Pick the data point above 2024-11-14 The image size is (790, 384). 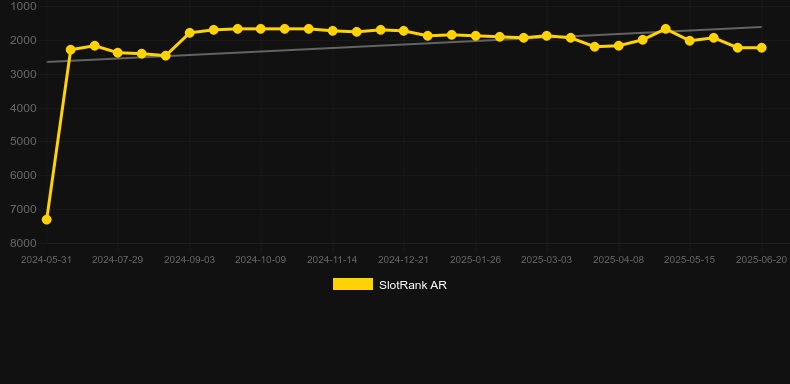click(x=333, y=31)
